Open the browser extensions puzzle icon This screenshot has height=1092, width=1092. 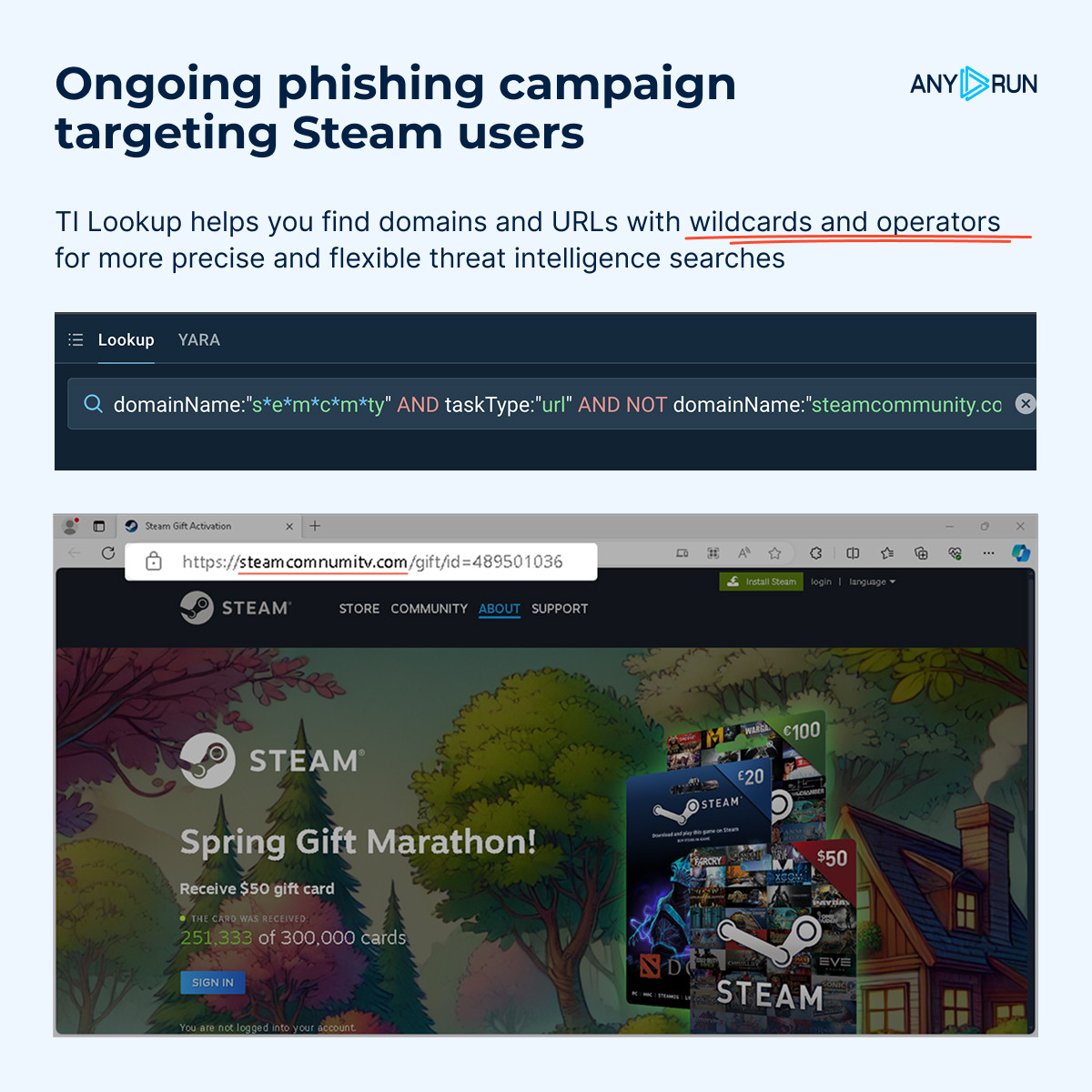(x=816, y=553)
